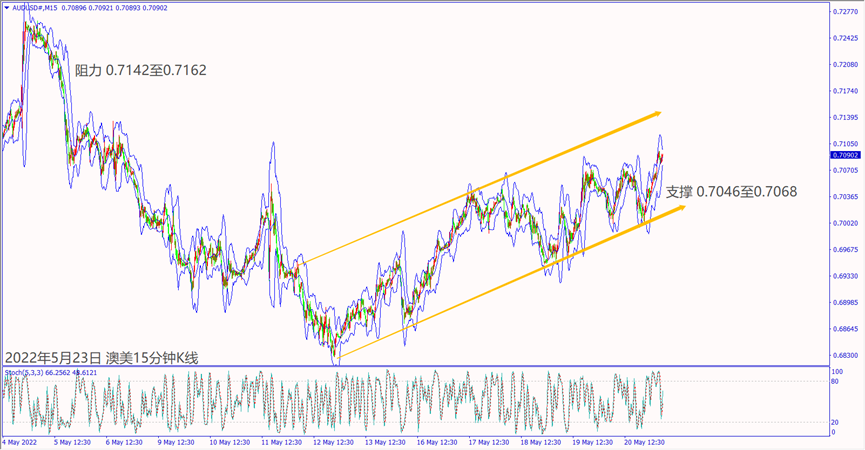
Task: Click the 0.72770 price on the axis
Action: click(844, 12)
